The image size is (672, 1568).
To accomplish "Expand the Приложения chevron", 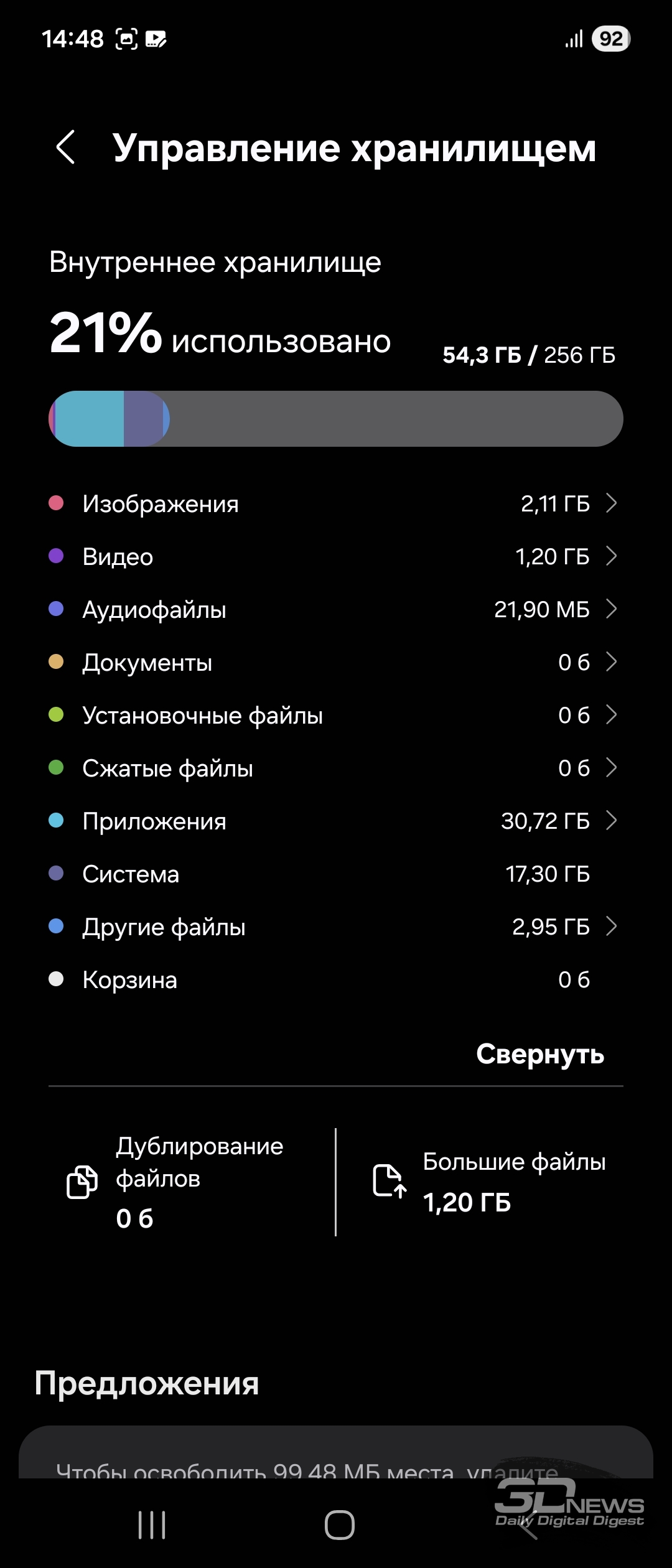I will 612,820.
